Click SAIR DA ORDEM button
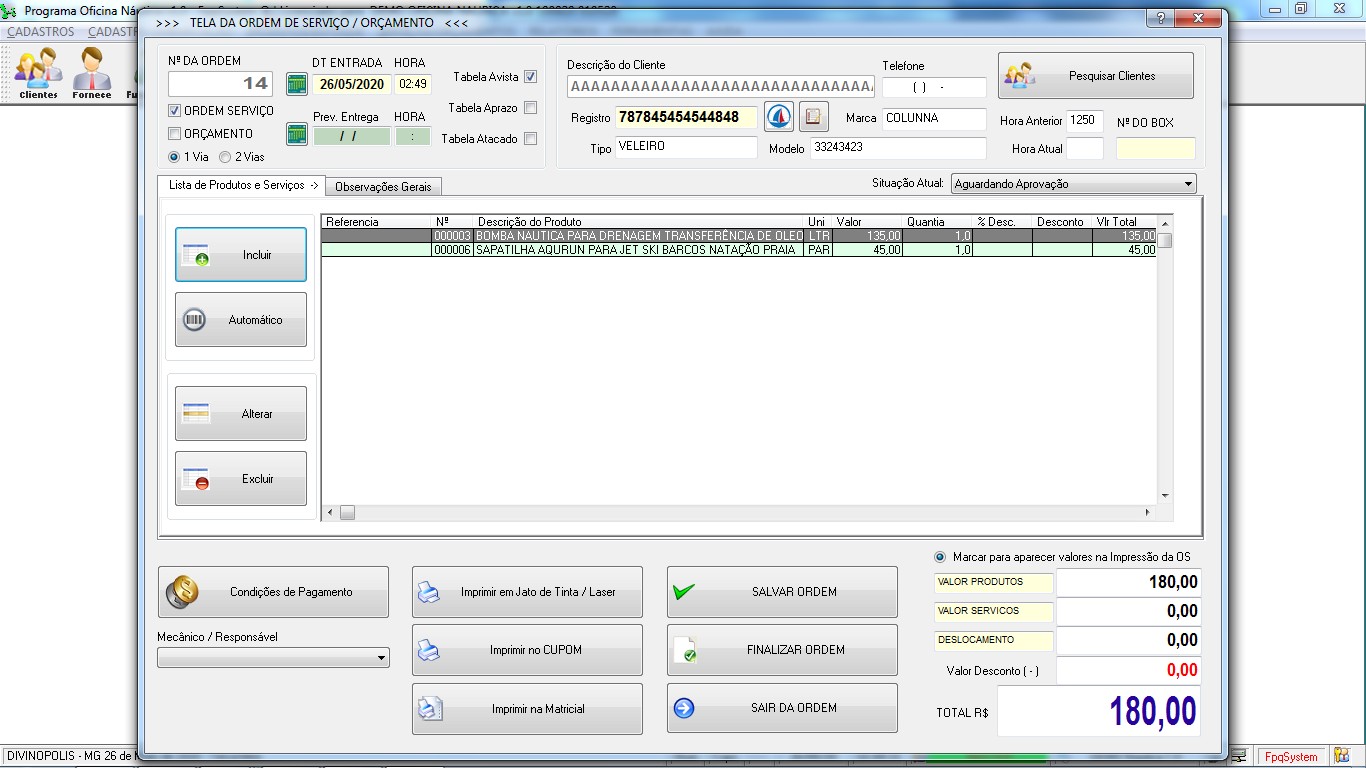The image size is (1366, 768). [x=782, y=709]
